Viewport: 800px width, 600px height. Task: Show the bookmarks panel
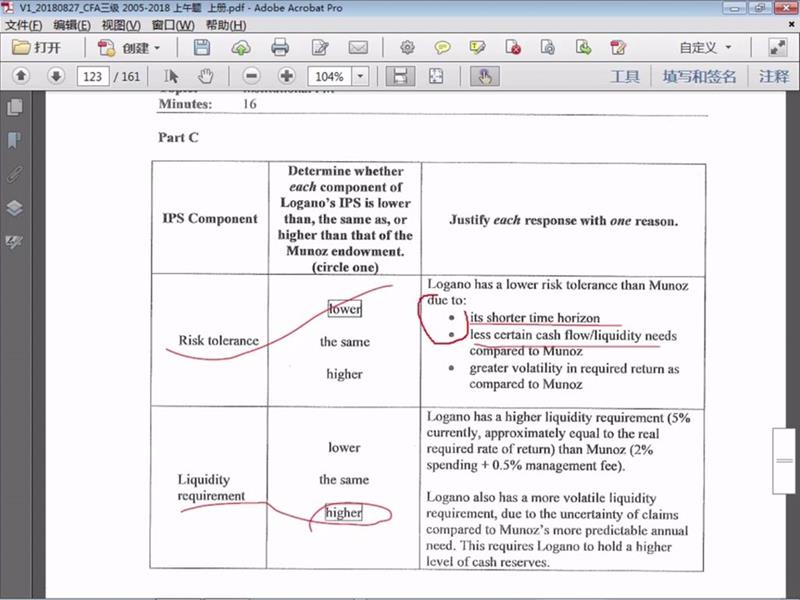coord(15,140)
